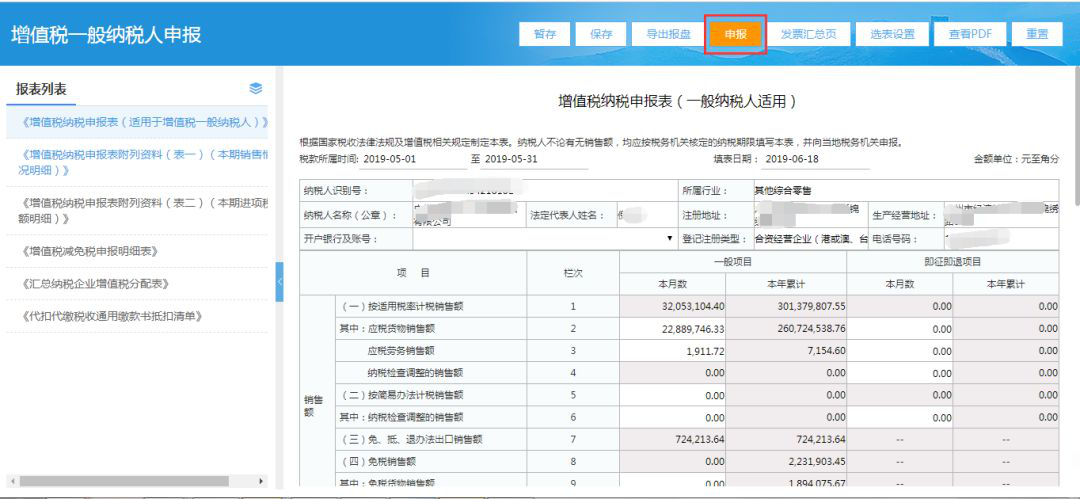Click the sidebar scrollbar's left arrow
Screen dimensions: 1080x499
[x=11, y=480]
